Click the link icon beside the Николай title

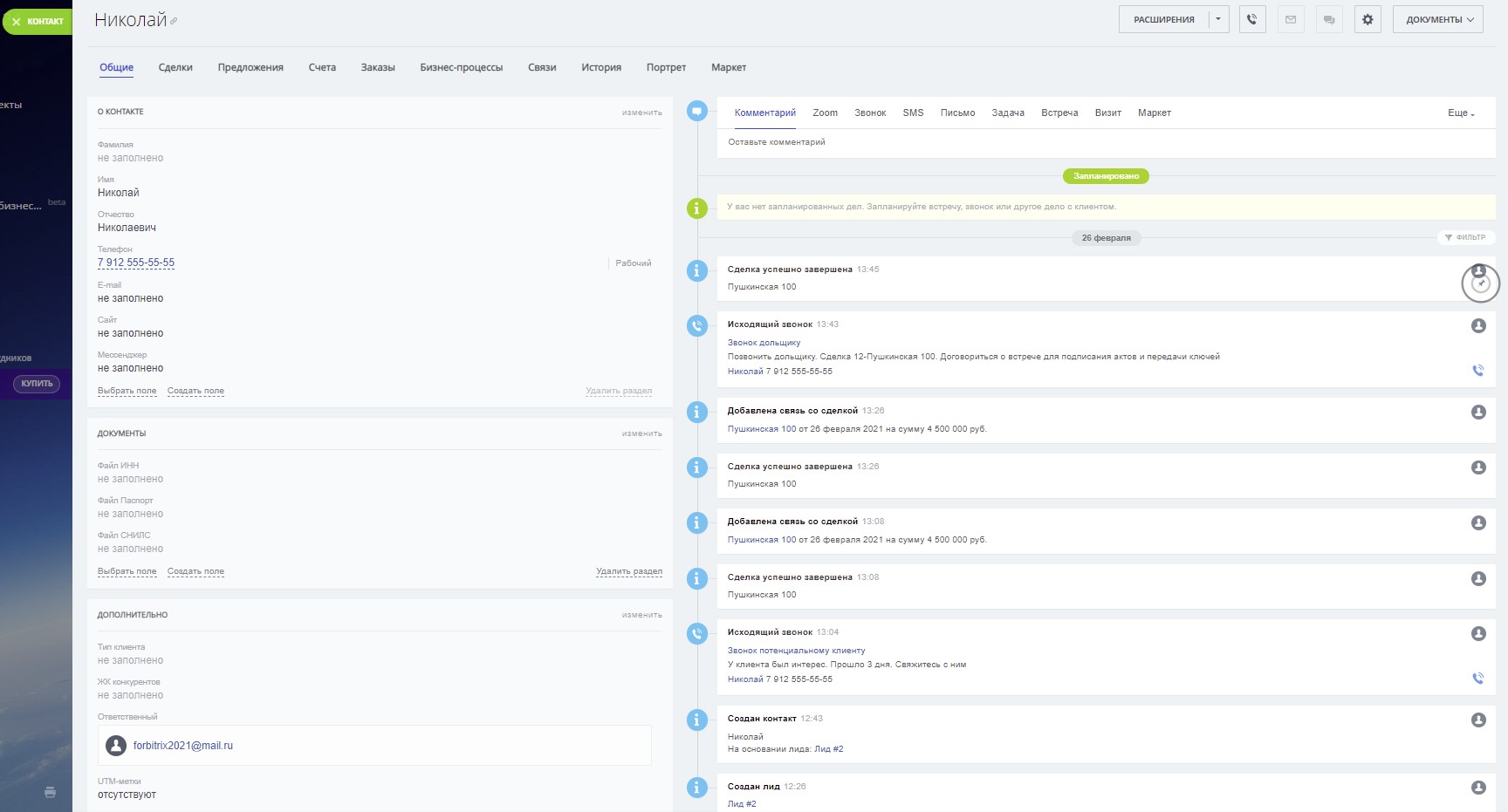(174, 21)
